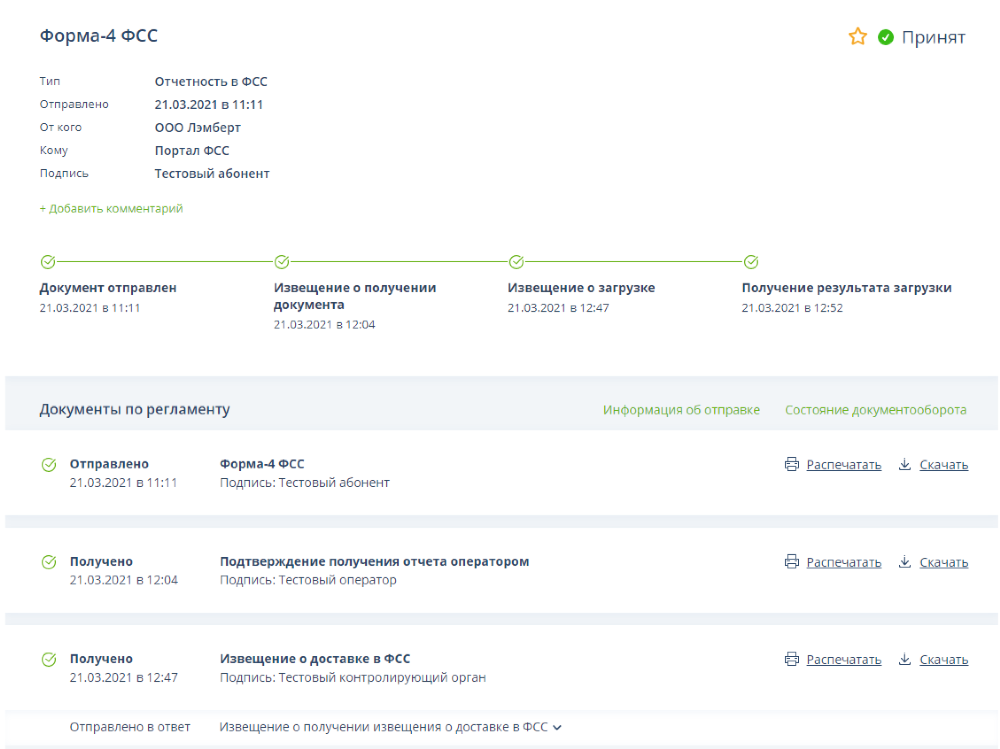Click check icon beside Отправлено 21.03.2021 в 11:11
Image resolution: width=1000 pixels, height=749 pixels.
click(x=49, y=465)
